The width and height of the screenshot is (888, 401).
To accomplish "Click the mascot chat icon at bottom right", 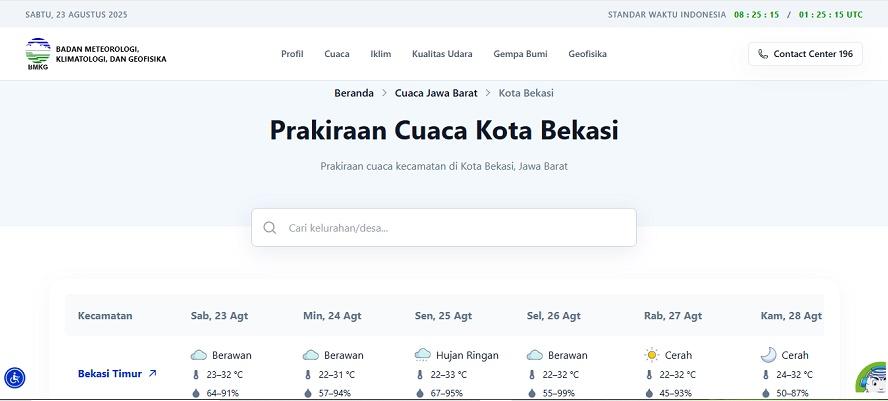I will (871, 378).
